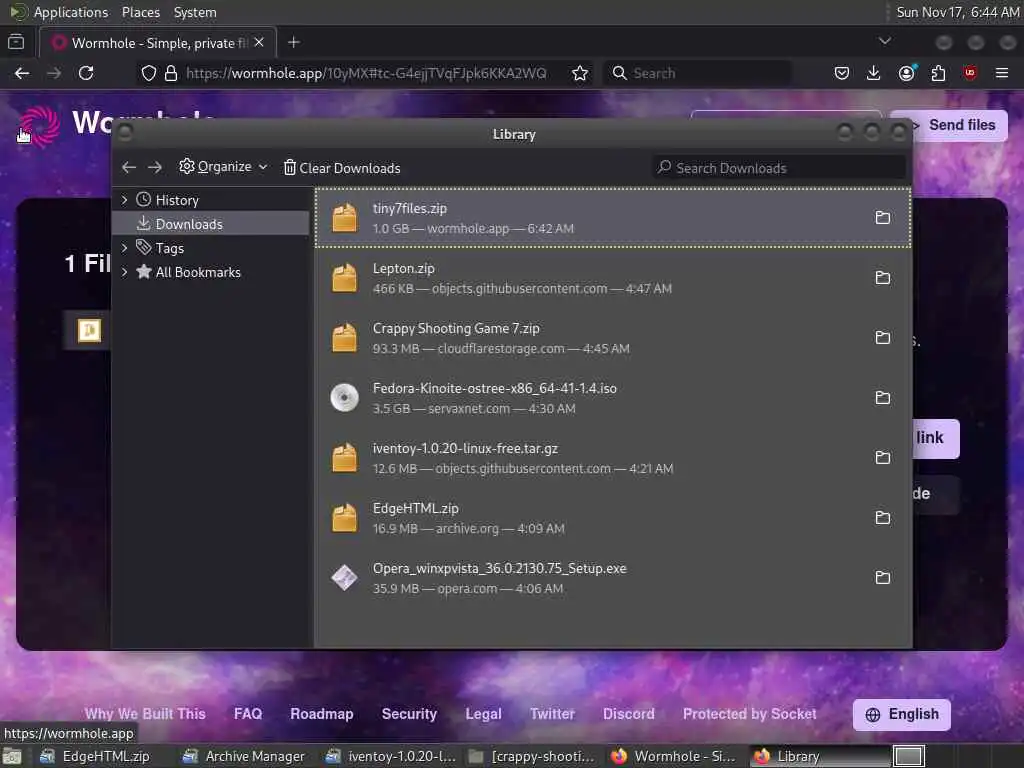Focus the Search Downloads field
1024x768 pixels.
click(x=779, y=168)
